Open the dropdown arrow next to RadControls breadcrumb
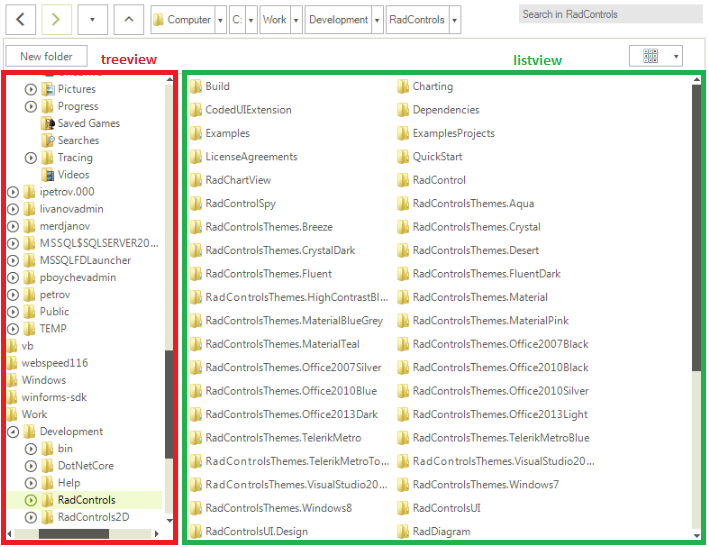709x547 pixels. click(455, 20)
